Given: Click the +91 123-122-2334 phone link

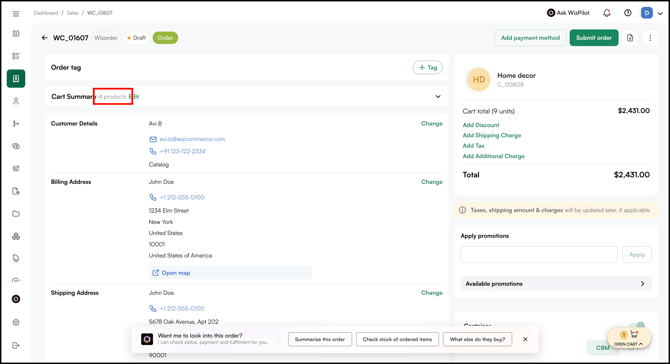Looking at the screenshot, I should tap(182, 151).
